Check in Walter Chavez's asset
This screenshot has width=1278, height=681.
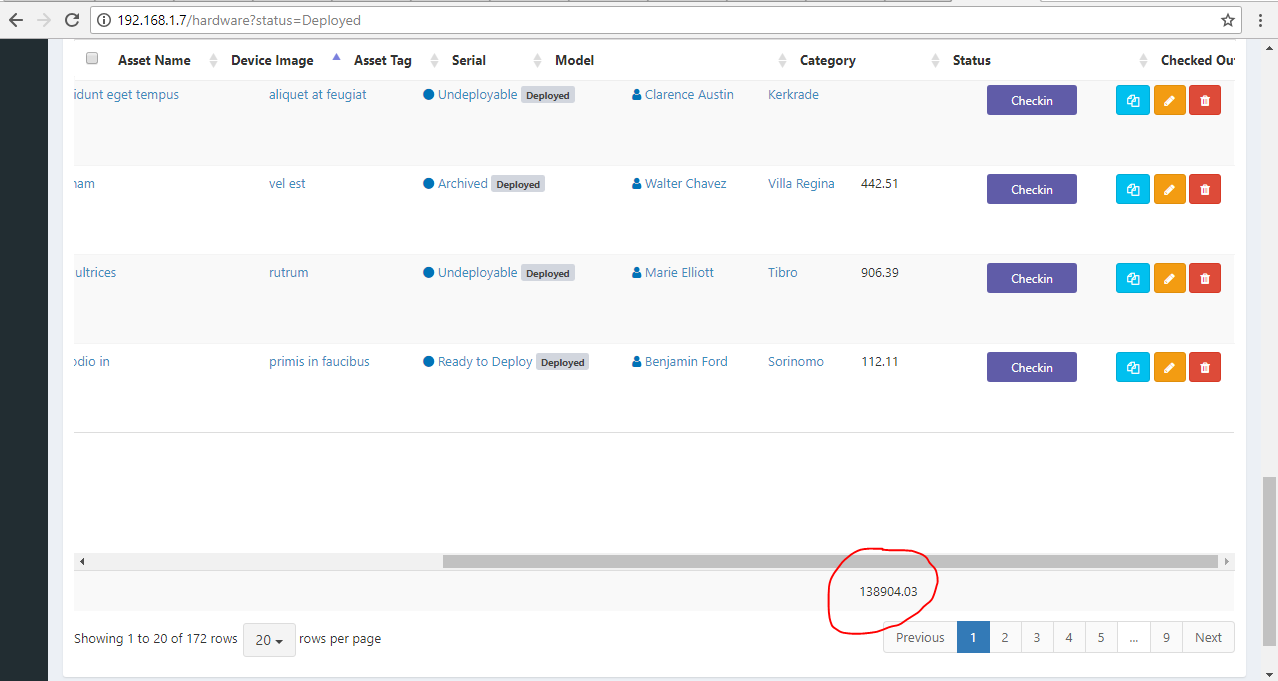(1032, 189)
